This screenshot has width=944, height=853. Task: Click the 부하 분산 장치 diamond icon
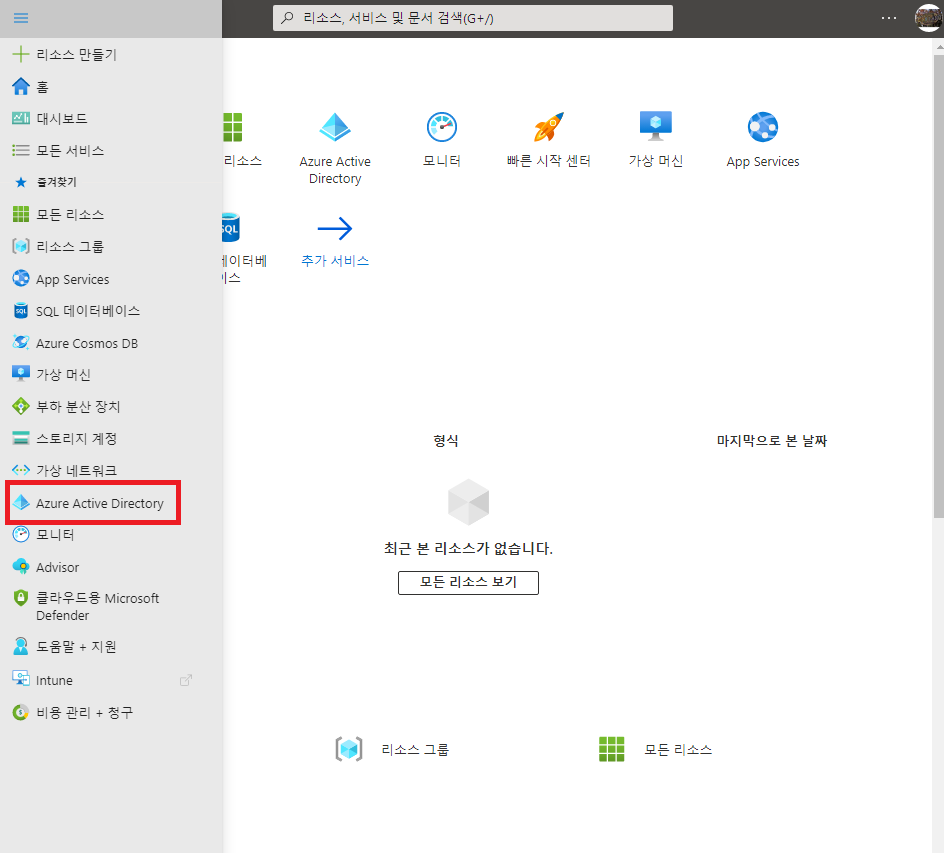click(20, 406)
